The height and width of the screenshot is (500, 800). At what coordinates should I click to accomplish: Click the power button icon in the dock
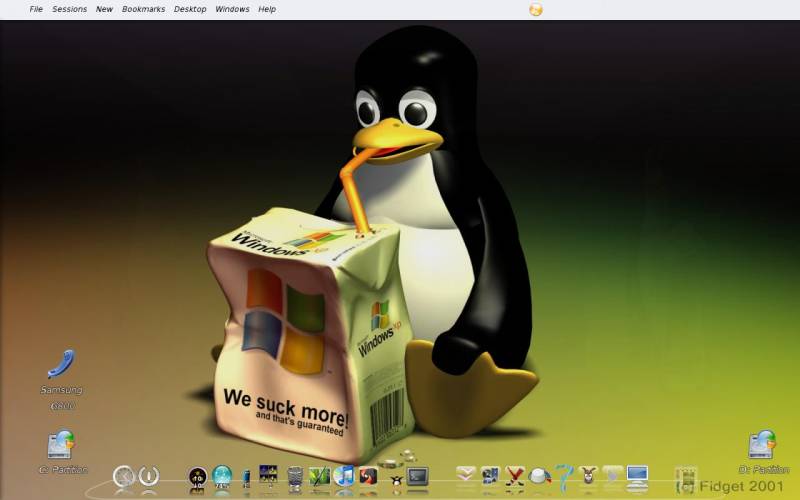point(148,476)
